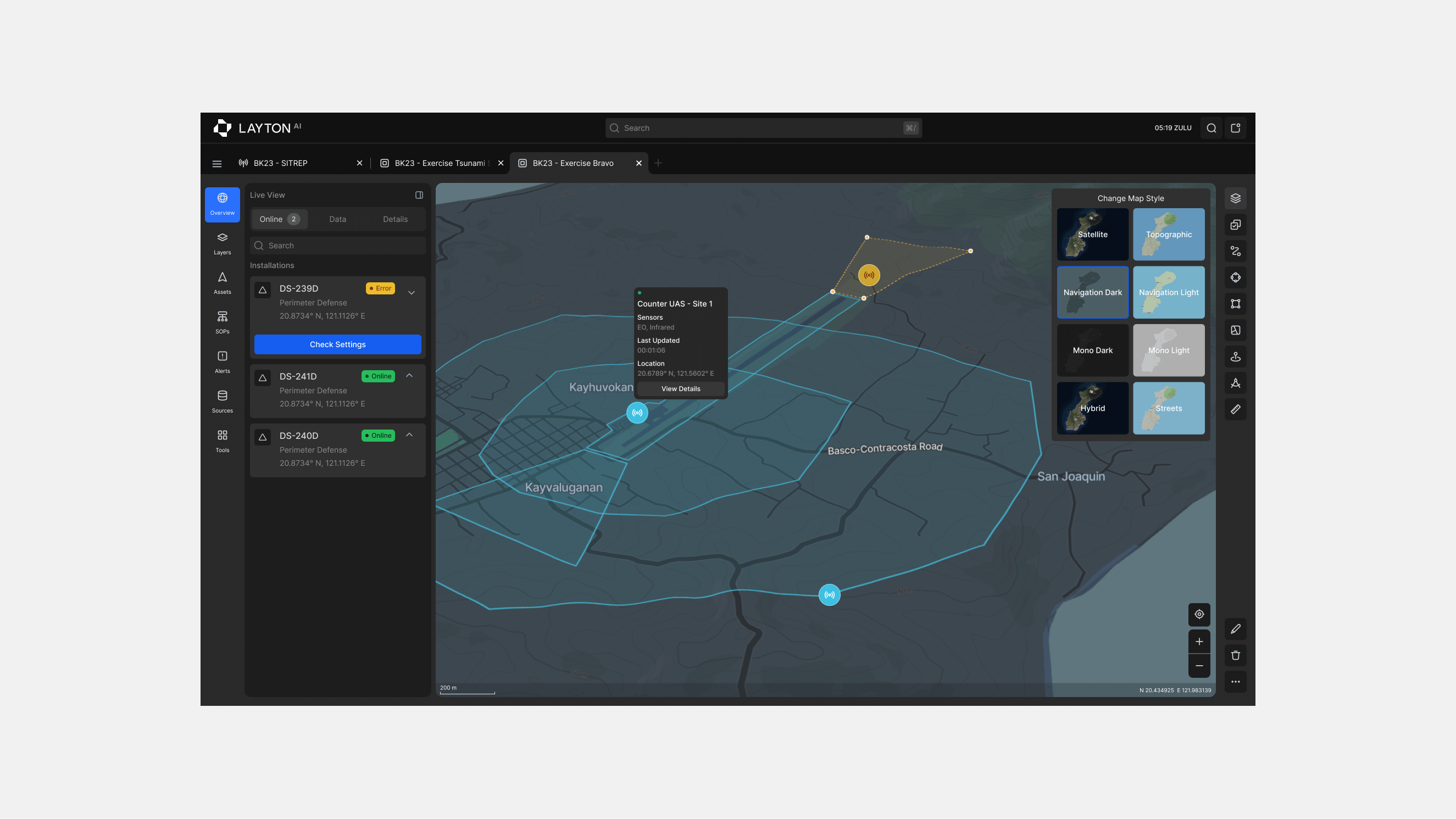Image resolution: width=1456 pixels, height=819 pixels.
Task: Click the map layers stack icon
Action: coord(1236,198)
